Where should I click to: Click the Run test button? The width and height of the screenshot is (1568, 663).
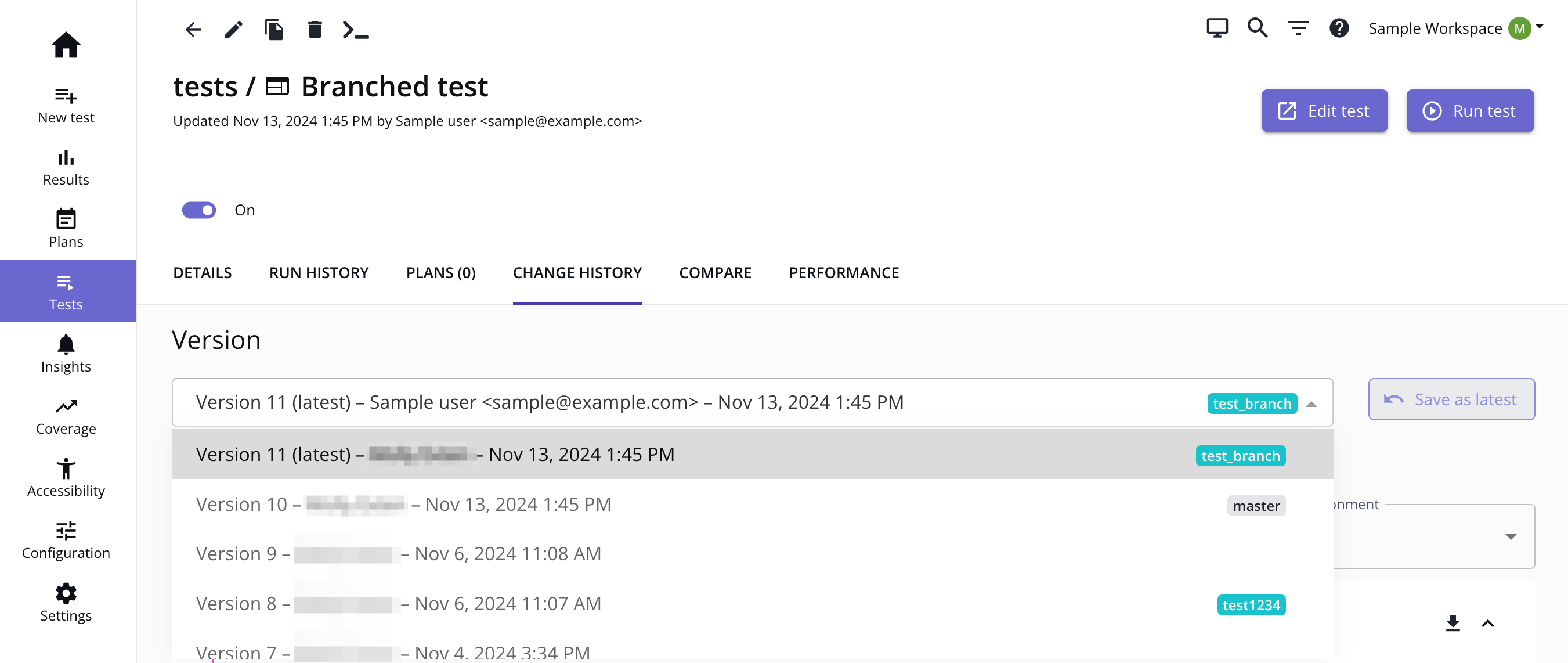coord(1469,111)
